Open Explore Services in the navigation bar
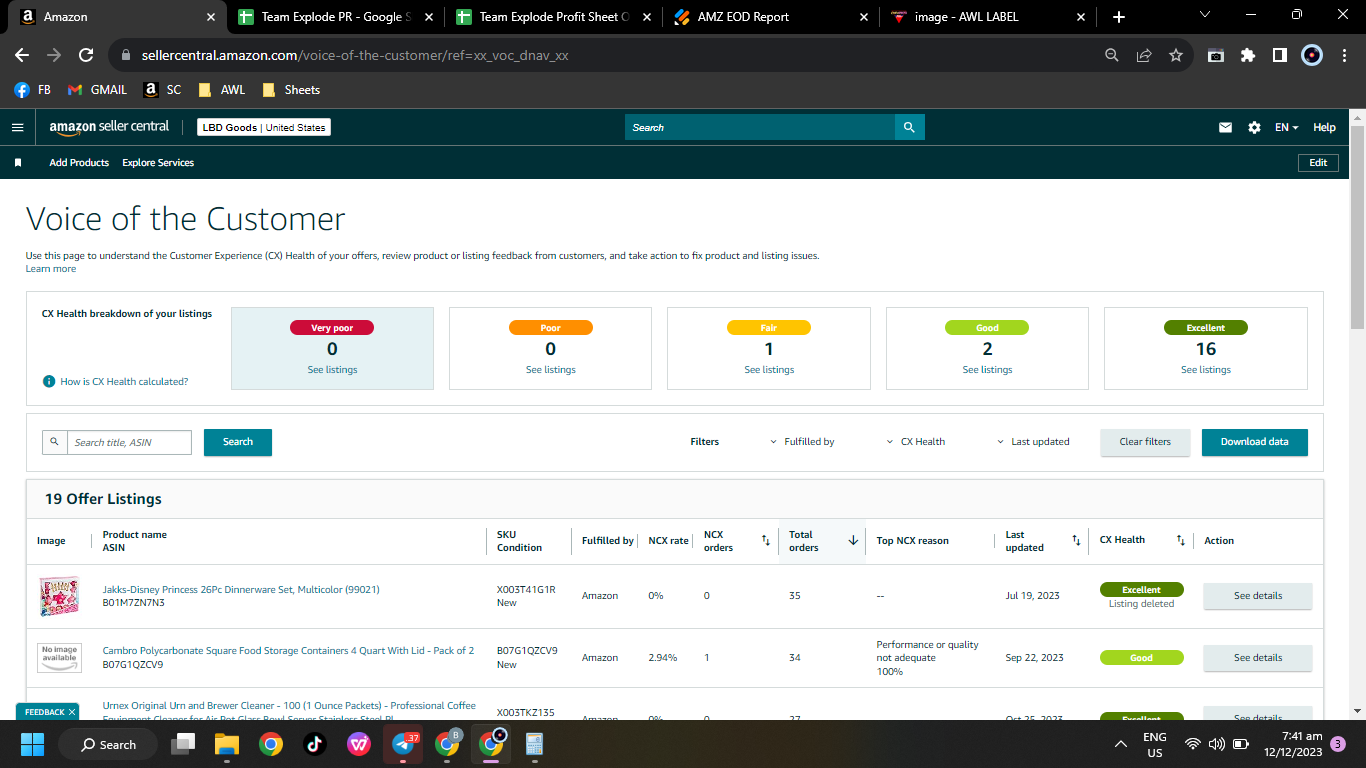The width and height of the screenshot is (1366, 768). tap(158, 163)
